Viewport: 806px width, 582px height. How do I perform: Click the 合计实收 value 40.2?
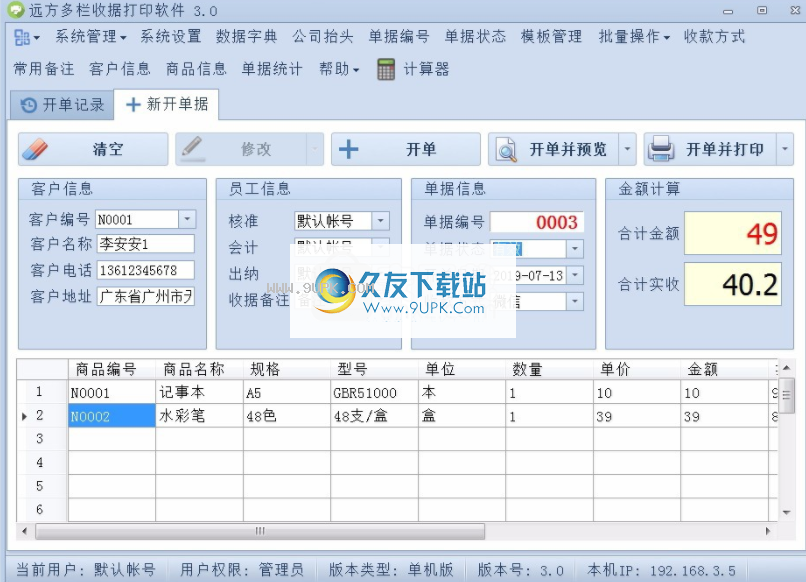click(x=732, y=284)
